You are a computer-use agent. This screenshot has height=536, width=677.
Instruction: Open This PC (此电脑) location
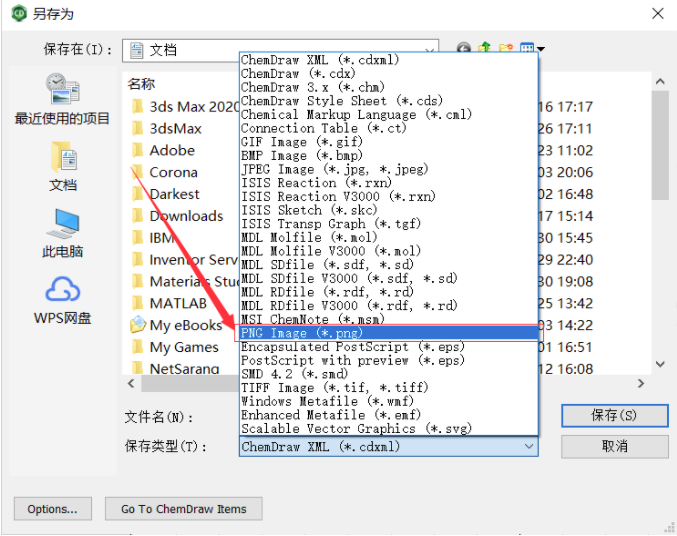tap(63, 234)
